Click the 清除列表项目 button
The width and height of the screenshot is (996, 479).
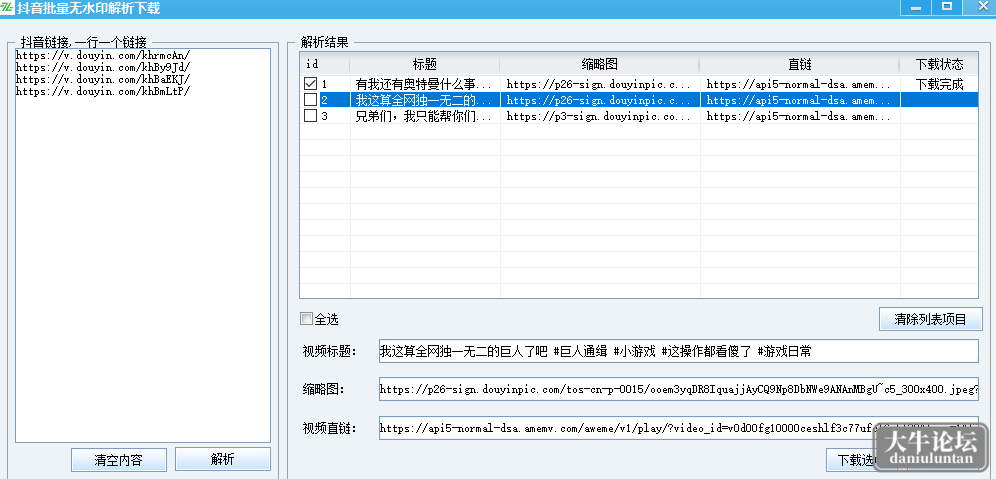pyautogui.click(x=931, y=319)
